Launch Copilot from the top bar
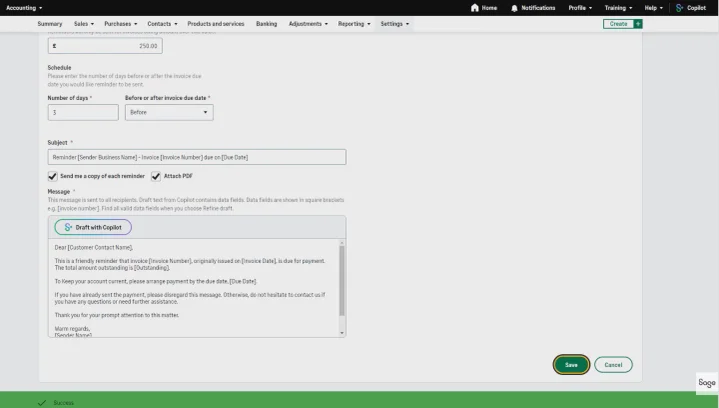This screenshot has height=408, width=719. [691, 8]
